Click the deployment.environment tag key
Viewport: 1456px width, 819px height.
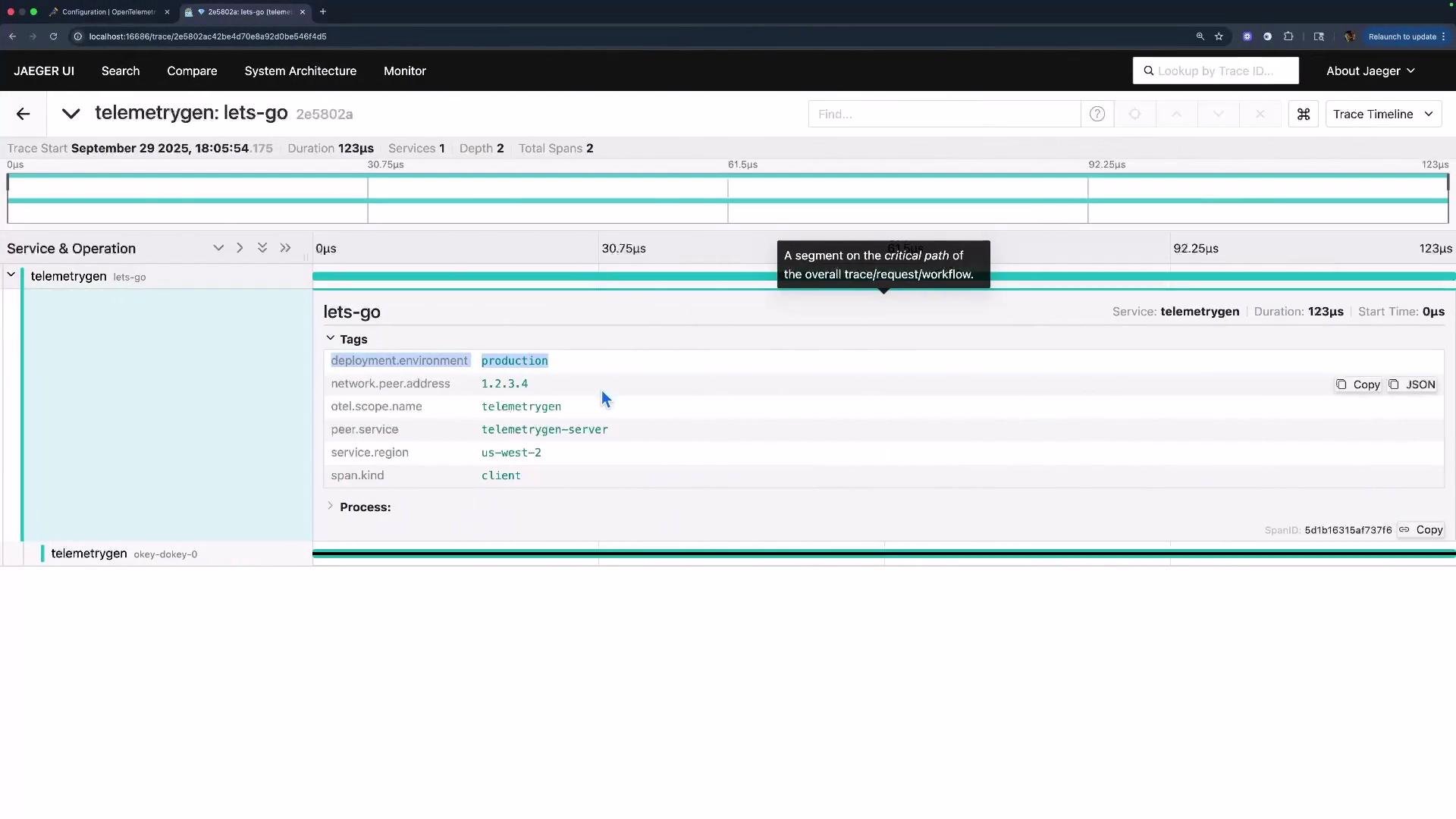(x=399, y=361)
